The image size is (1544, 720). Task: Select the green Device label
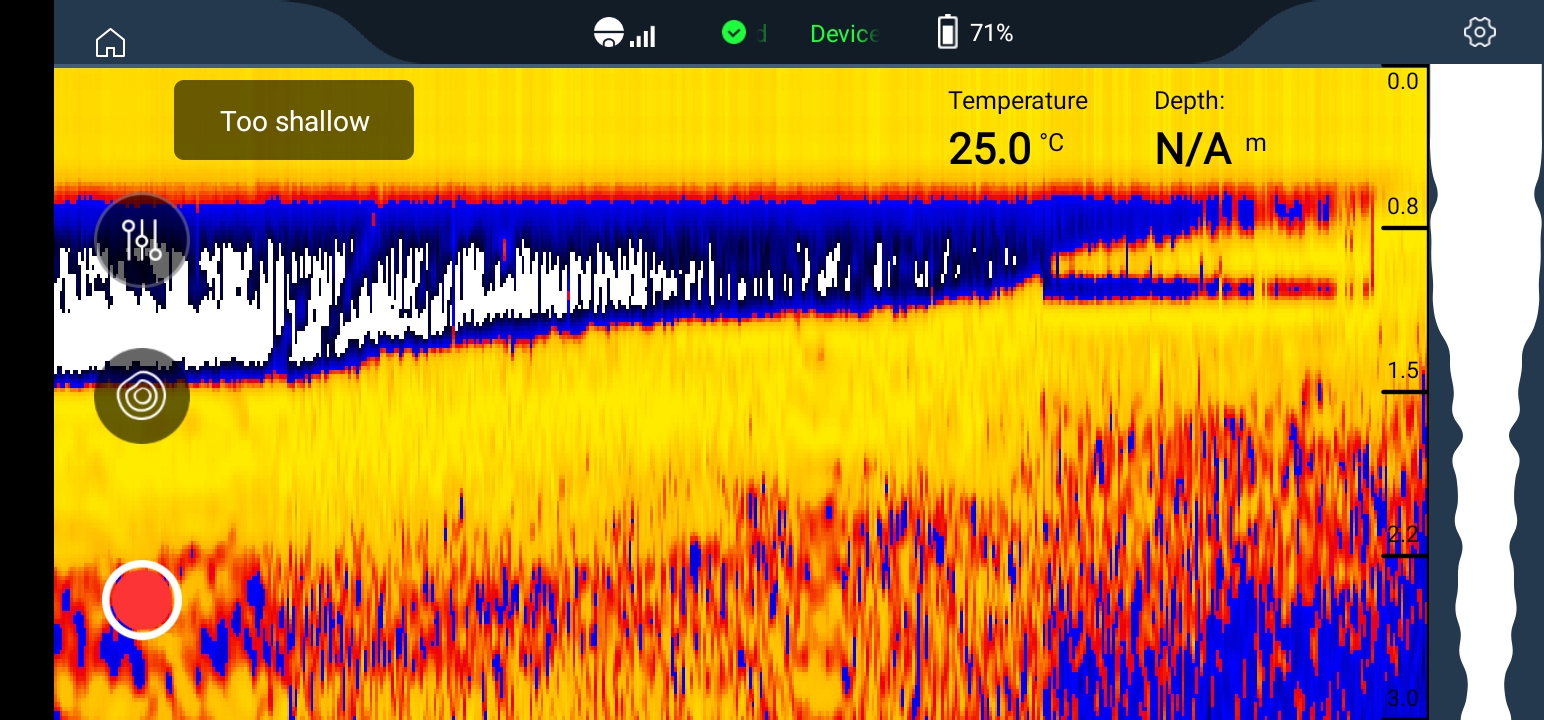point(843,34)
